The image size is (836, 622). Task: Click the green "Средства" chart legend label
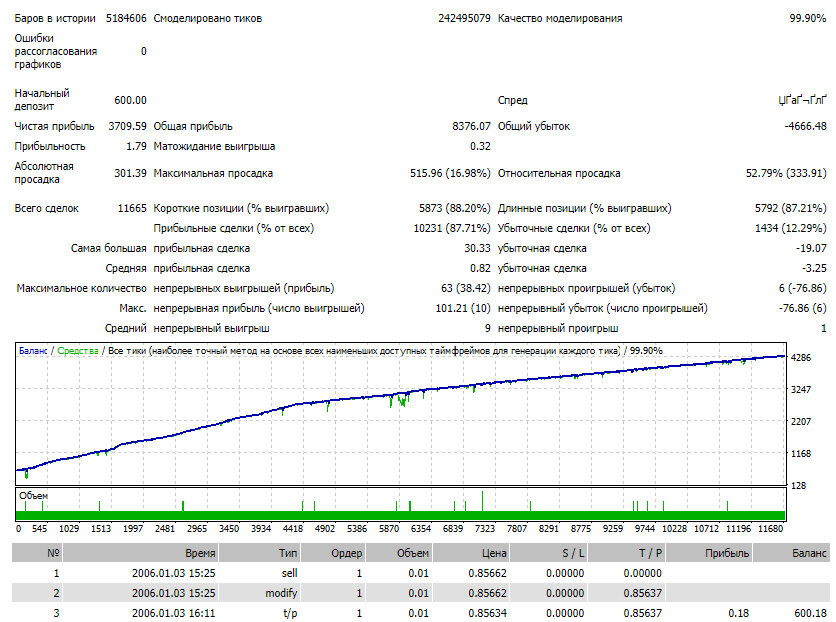pos(78,351)
